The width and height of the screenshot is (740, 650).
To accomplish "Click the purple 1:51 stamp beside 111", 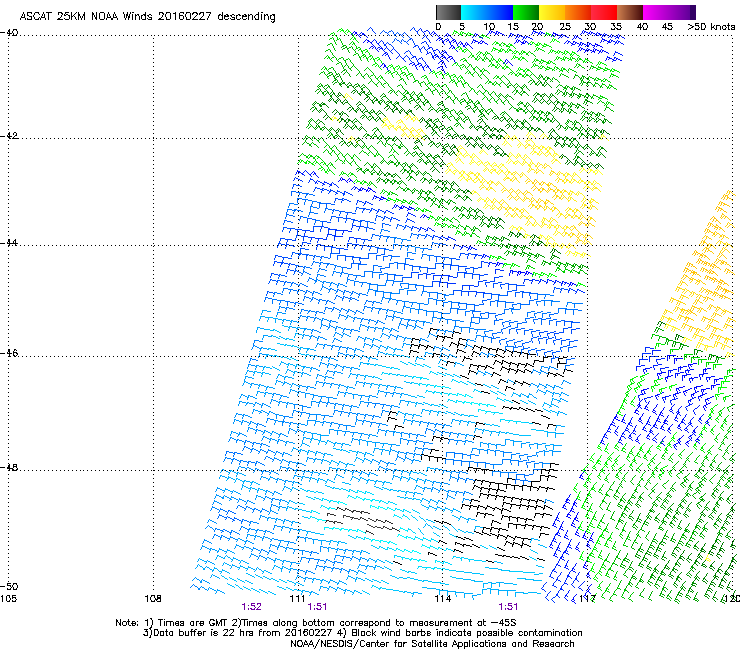I will pos(317,607).
